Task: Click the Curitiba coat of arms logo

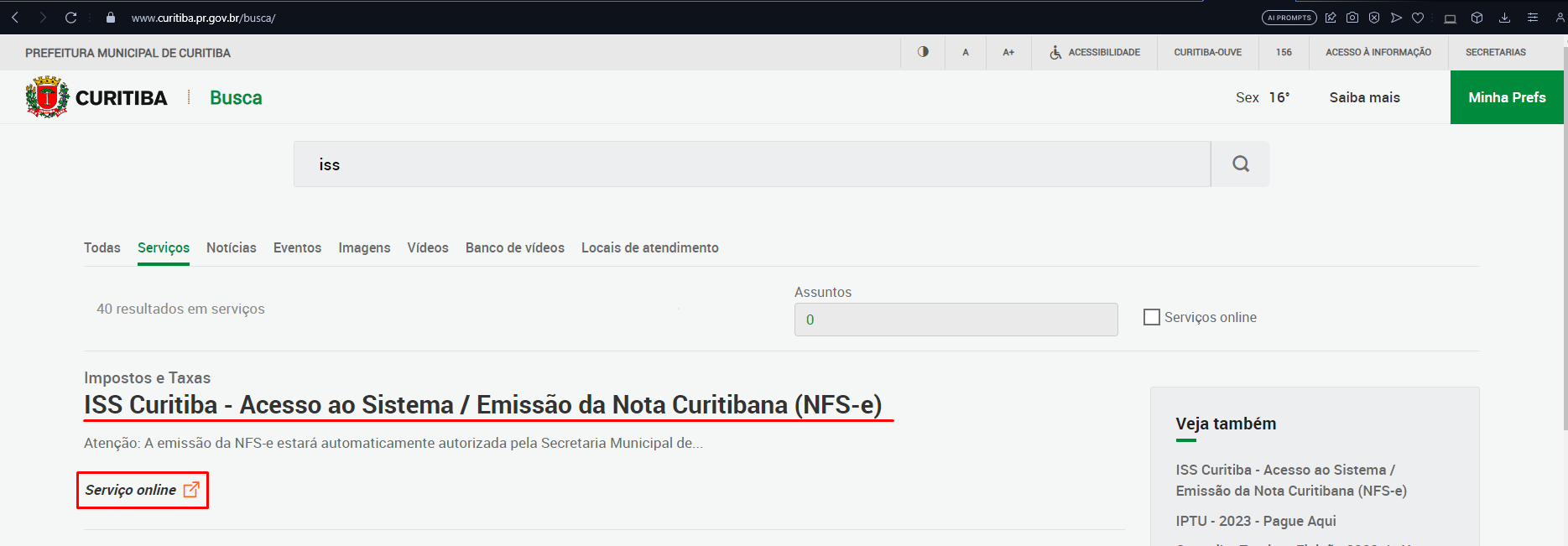Action: (48, 97)
